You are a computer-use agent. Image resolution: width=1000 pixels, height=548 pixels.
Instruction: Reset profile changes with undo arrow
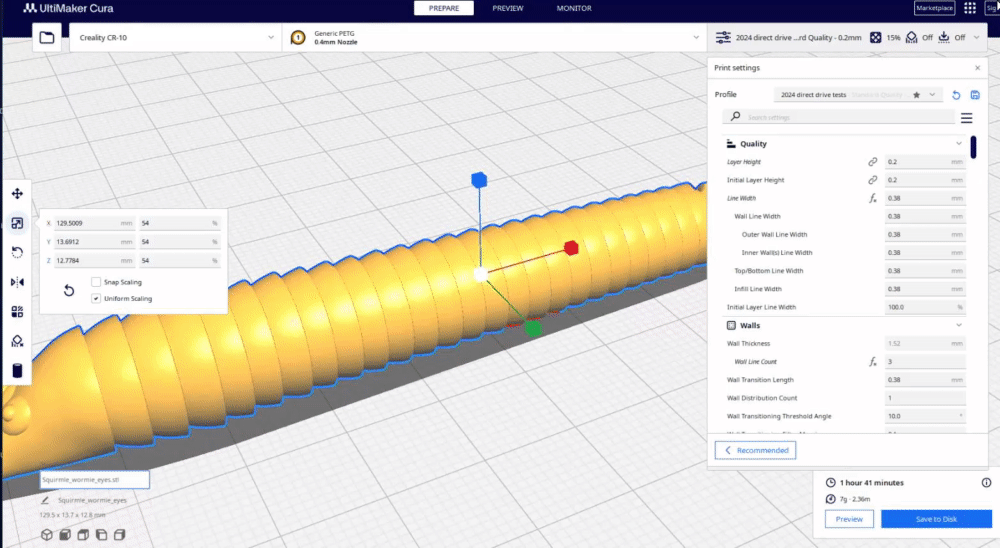pos(956,95)
